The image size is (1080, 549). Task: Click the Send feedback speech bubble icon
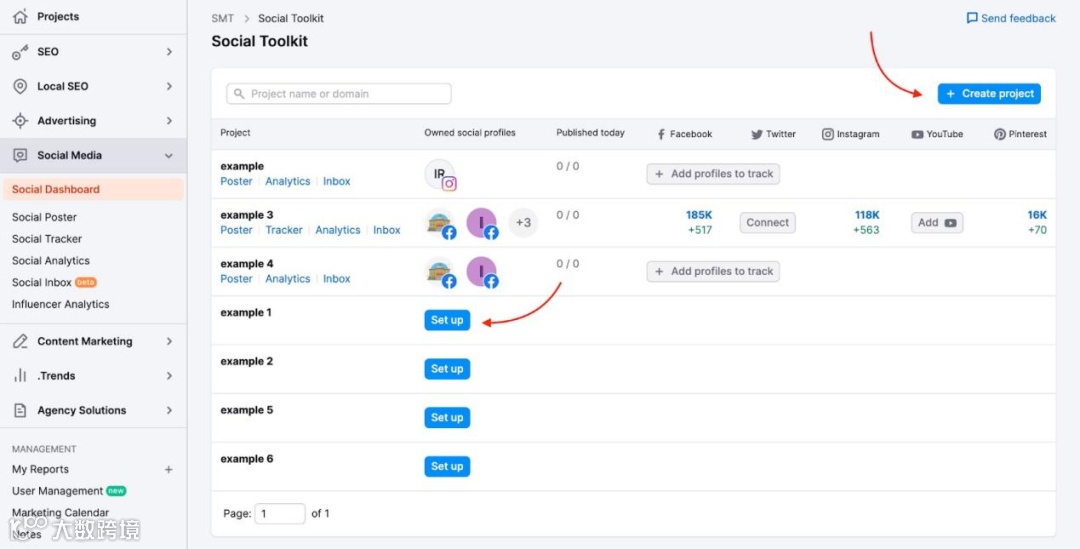[x=972, y=18]
